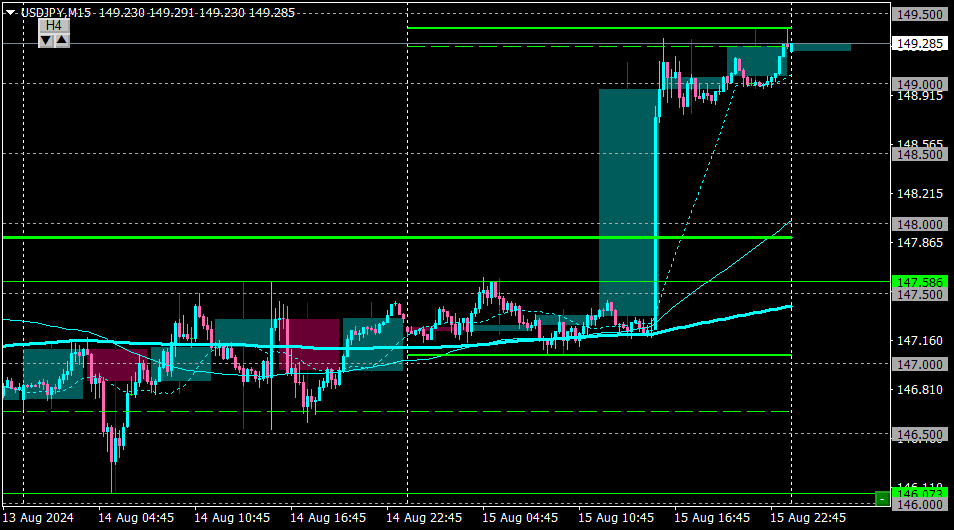Click the 15 Aug 16:45 time label
The image size is (954, 530).
tap(712, 518)
